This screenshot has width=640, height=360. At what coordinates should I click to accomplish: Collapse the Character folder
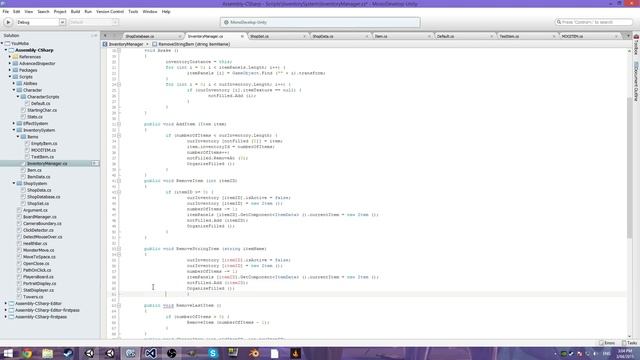pyautogui.click(x=14, y=90)
